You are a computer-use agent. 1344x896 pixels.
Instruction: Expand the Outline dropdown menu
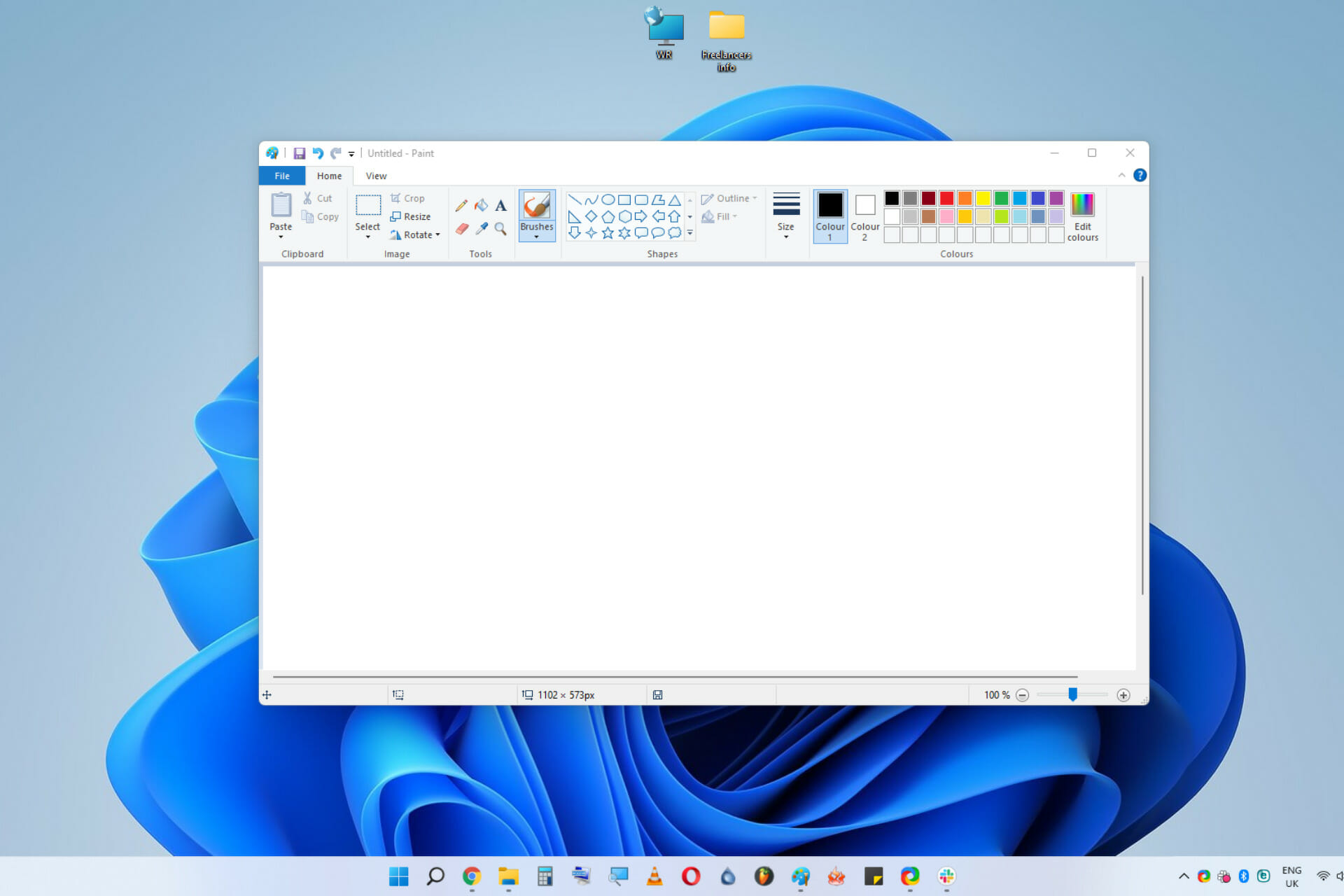(x=758, y=200)
